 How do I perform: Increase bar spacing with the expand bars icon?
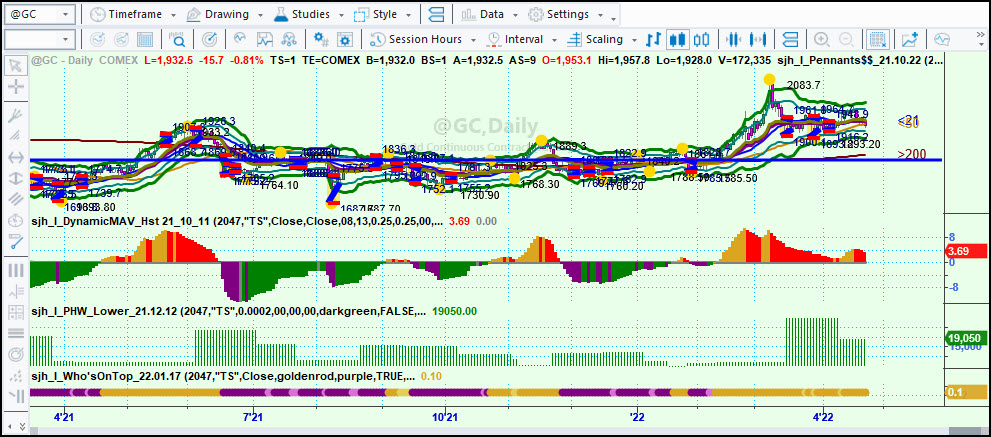coord(757,39)
